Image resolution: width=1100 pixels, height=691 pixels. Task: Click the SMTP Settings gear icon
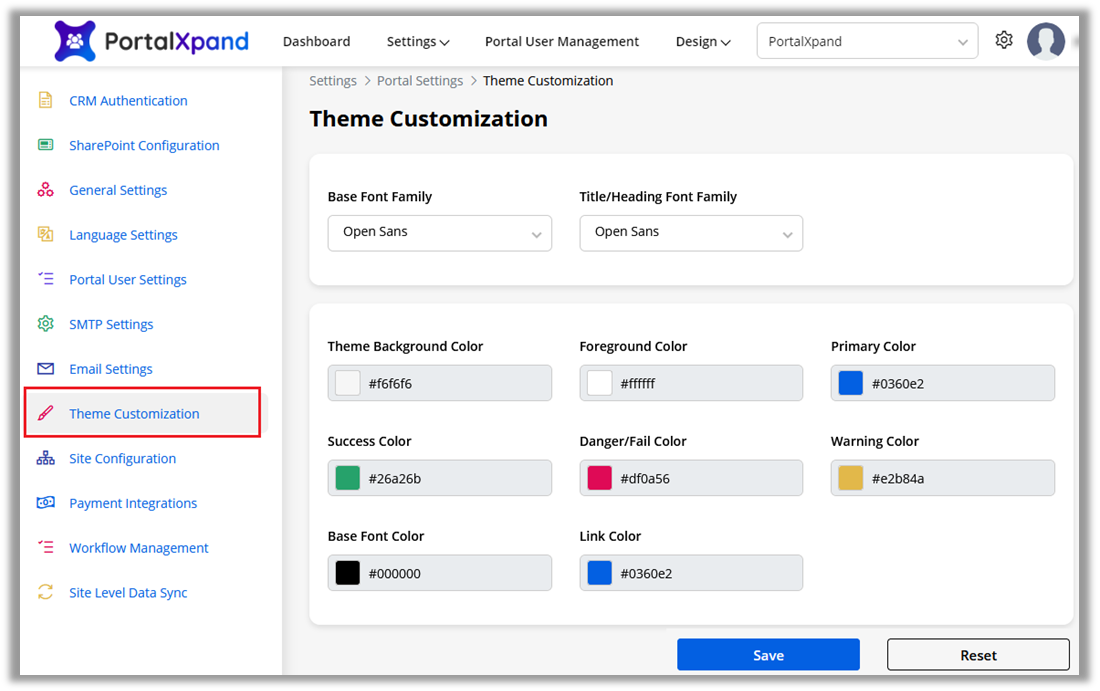click(x=45, y=324)
